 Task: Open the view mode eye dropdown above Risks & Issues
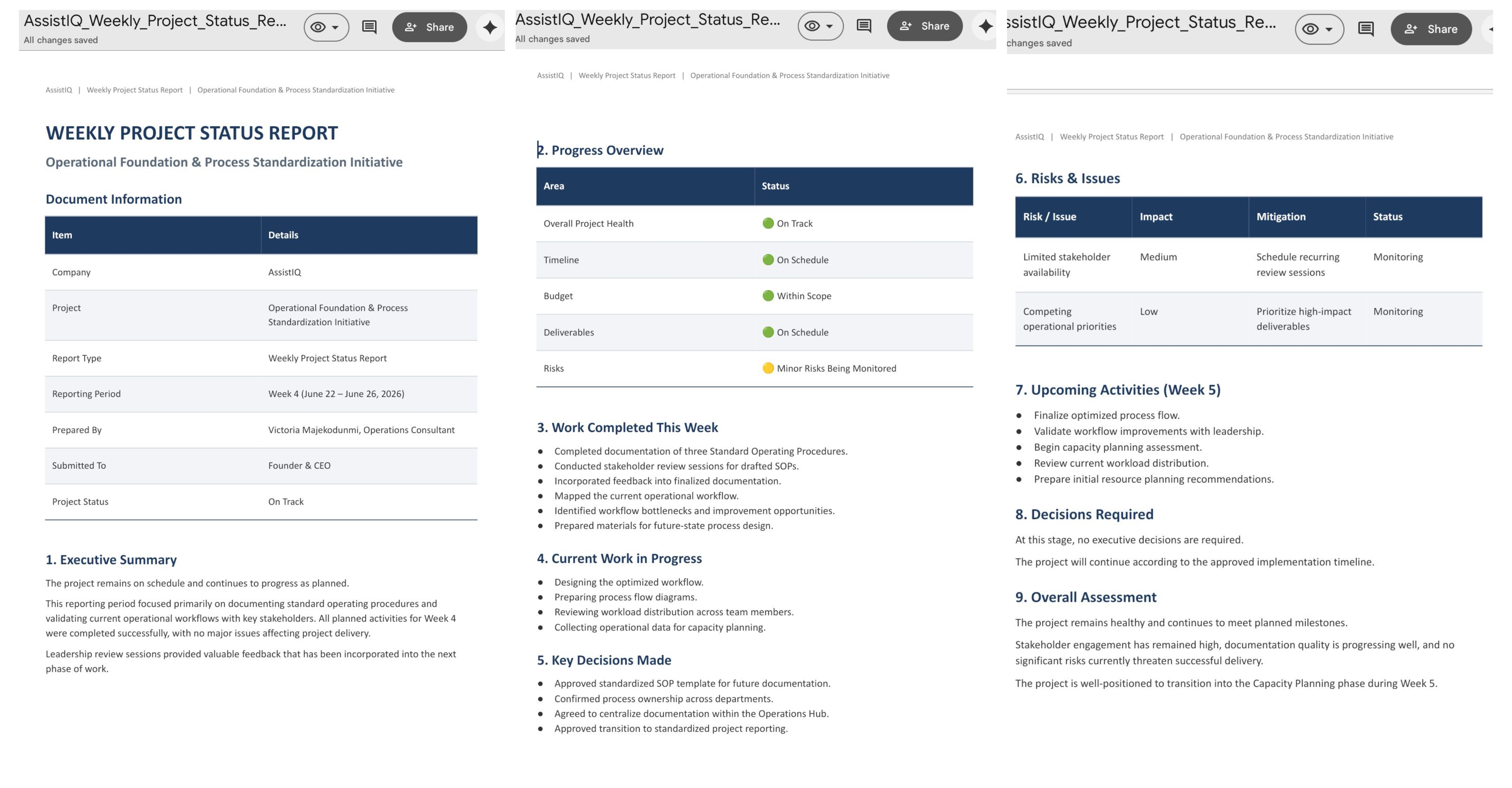(x=1319, y=29)
